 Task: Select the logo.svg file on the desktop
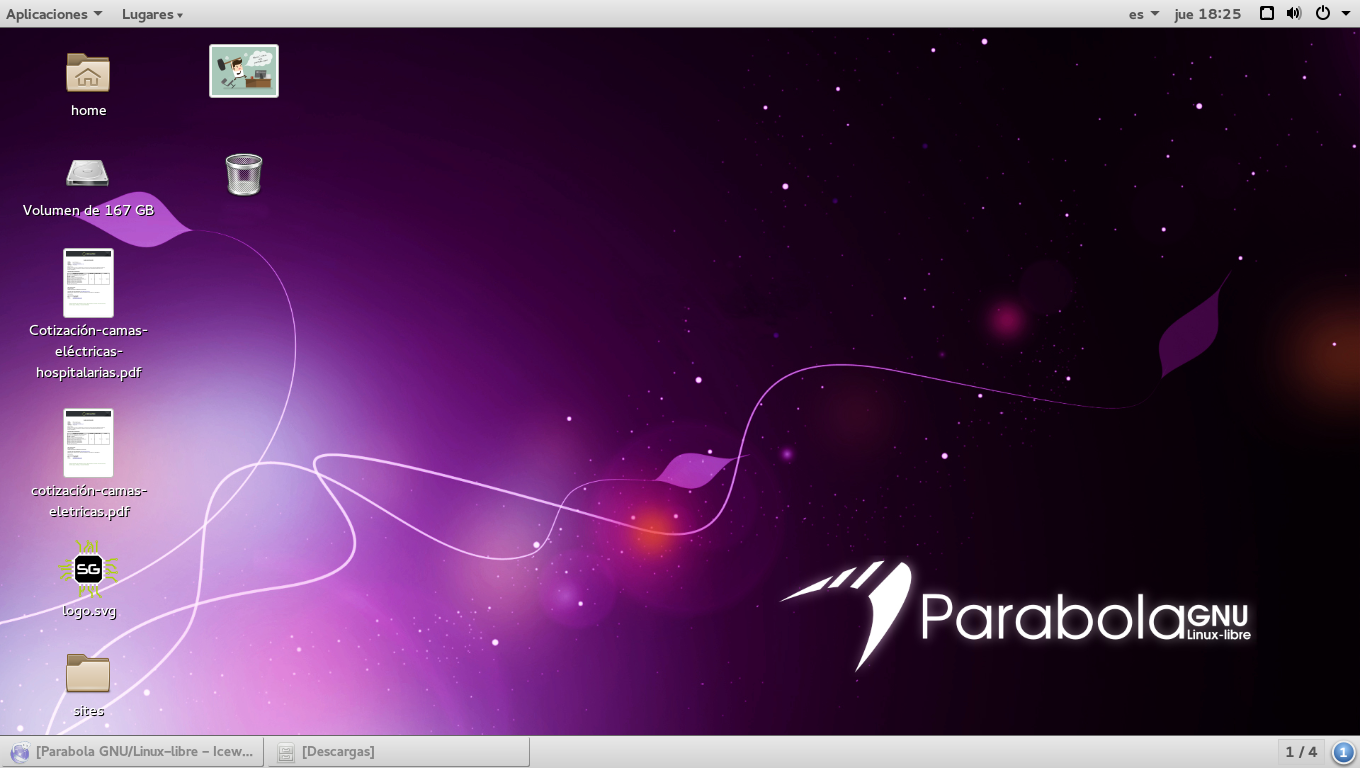pos(88,570)
